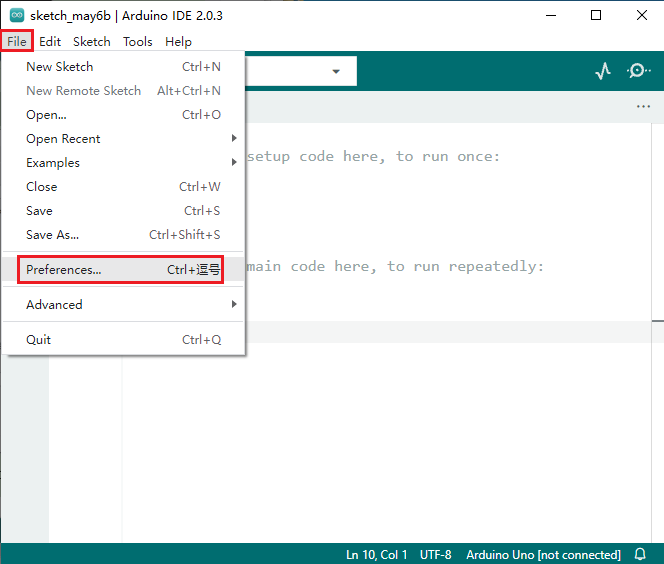Screen dimensions: 664x564
Task: Click Arduino Uno [not connected] status
Action: tap(543, 555)
